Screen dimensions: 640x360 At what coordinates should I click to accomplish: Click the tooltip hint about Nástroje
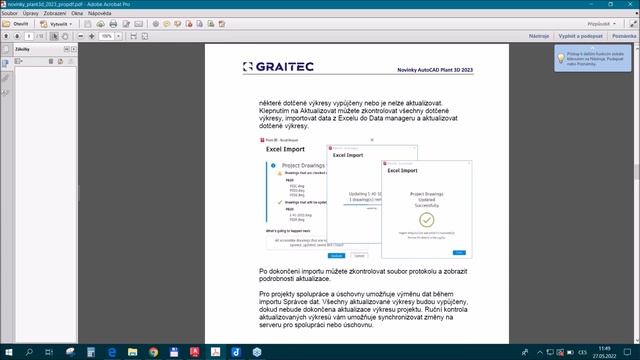click(x=593, y=58)
